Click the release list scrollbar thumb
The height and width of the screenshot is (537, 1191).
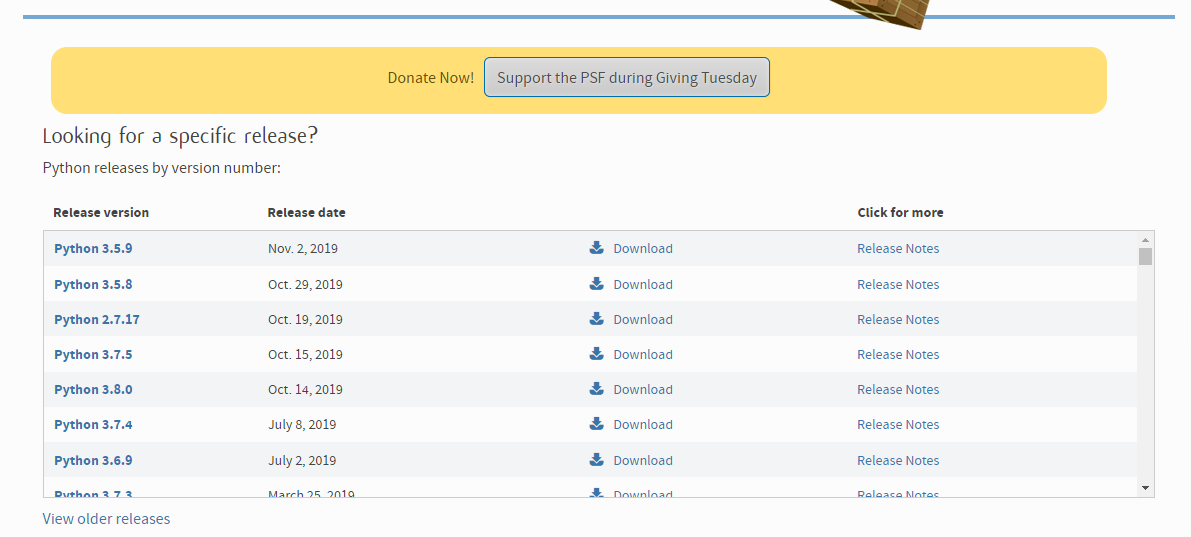(x=1145, y=256)
